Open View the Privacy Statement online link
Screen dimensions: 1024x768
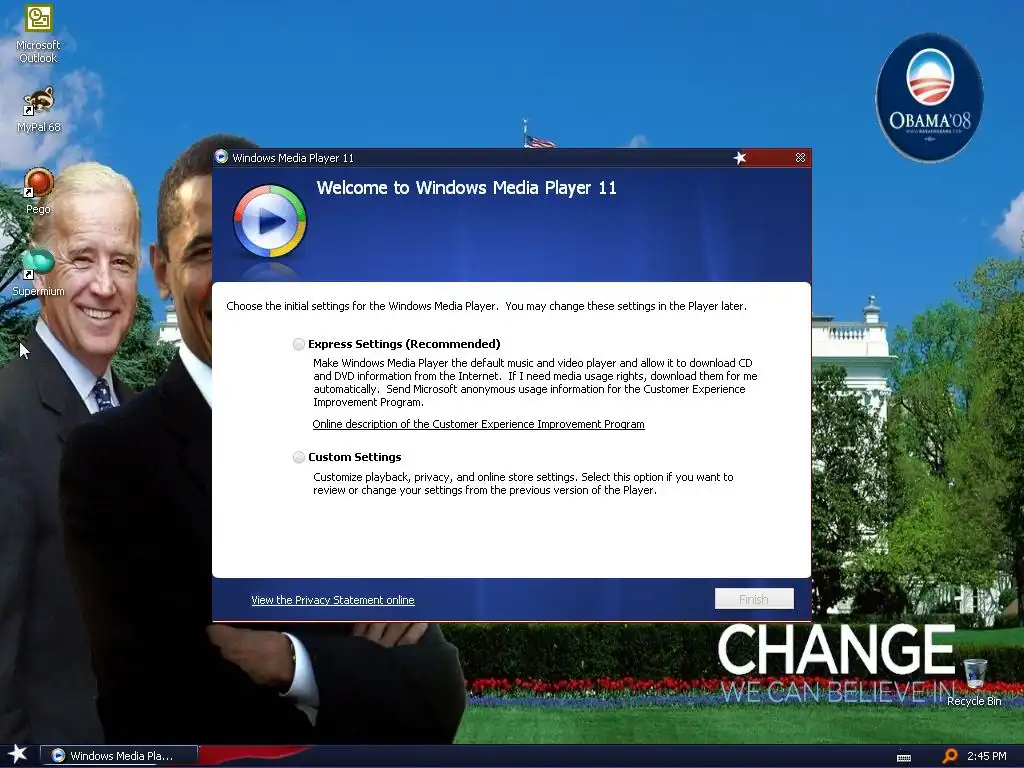[x=332, y=600]
